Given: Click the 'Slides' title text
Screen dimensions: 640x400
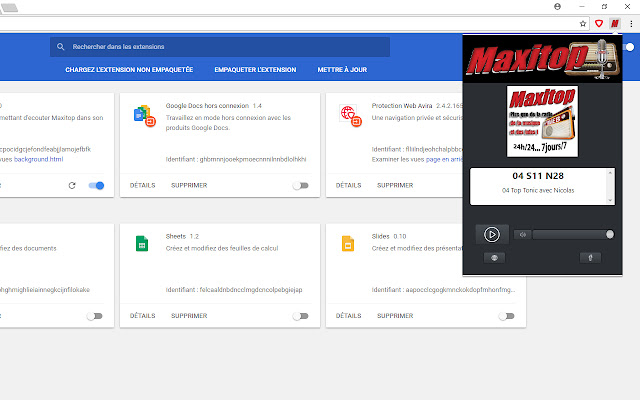Looking at the screenshot, I should pyautogui.click(x=380, y=236).
